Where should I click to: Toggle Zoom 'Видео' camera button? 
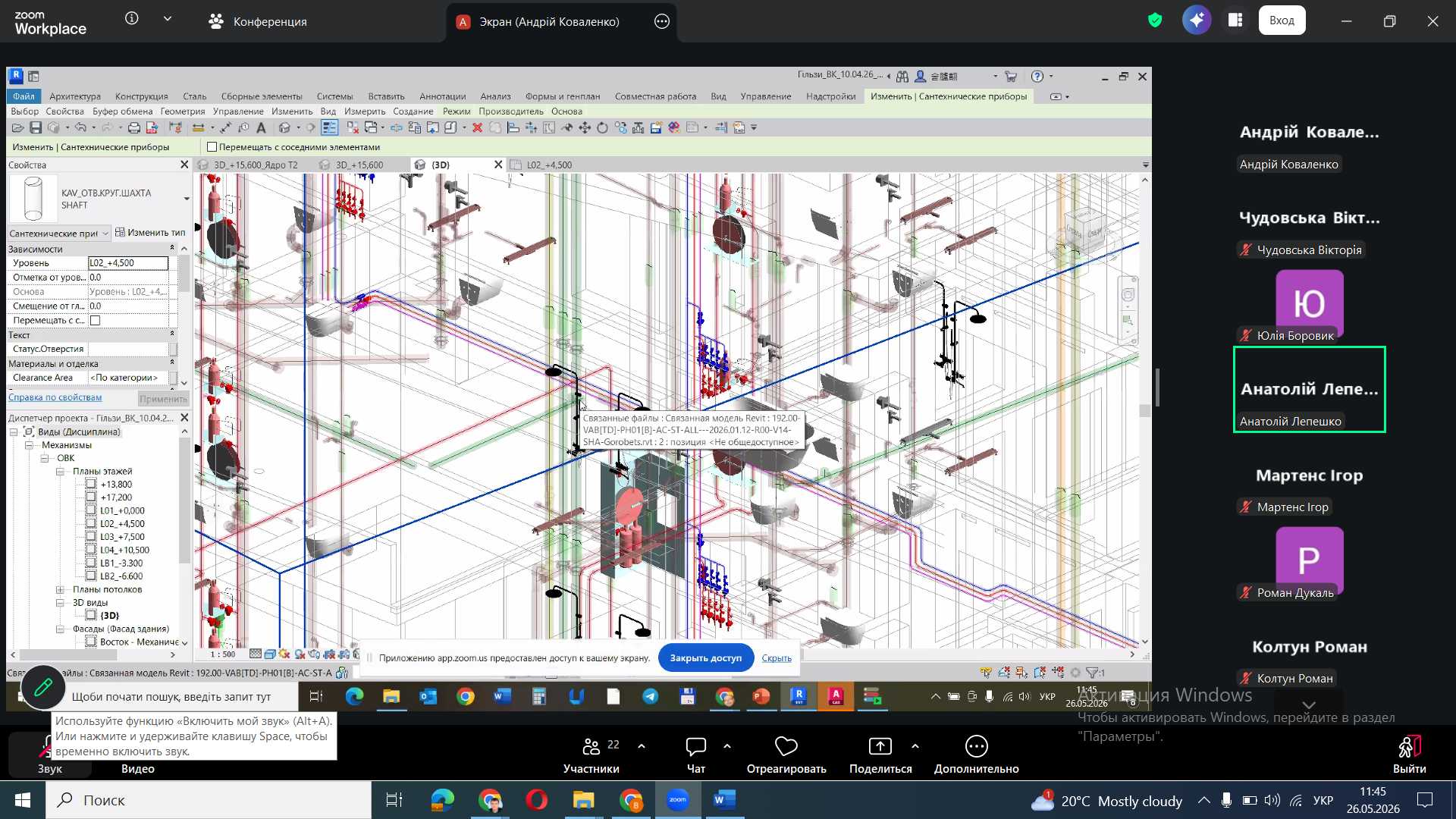[x=138, y=755]
